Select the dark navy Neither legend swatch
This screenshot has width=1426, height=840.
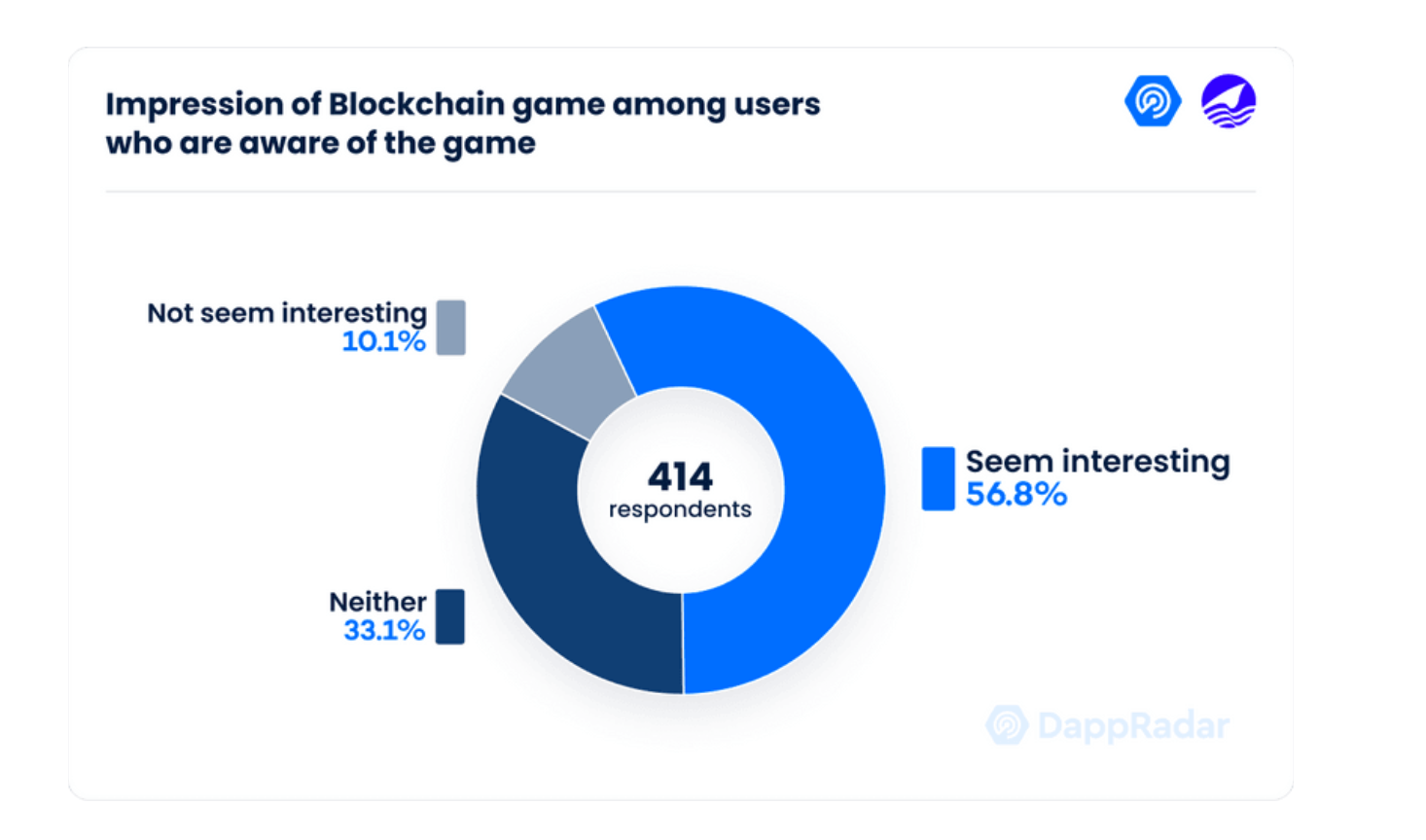coord(449,616)
